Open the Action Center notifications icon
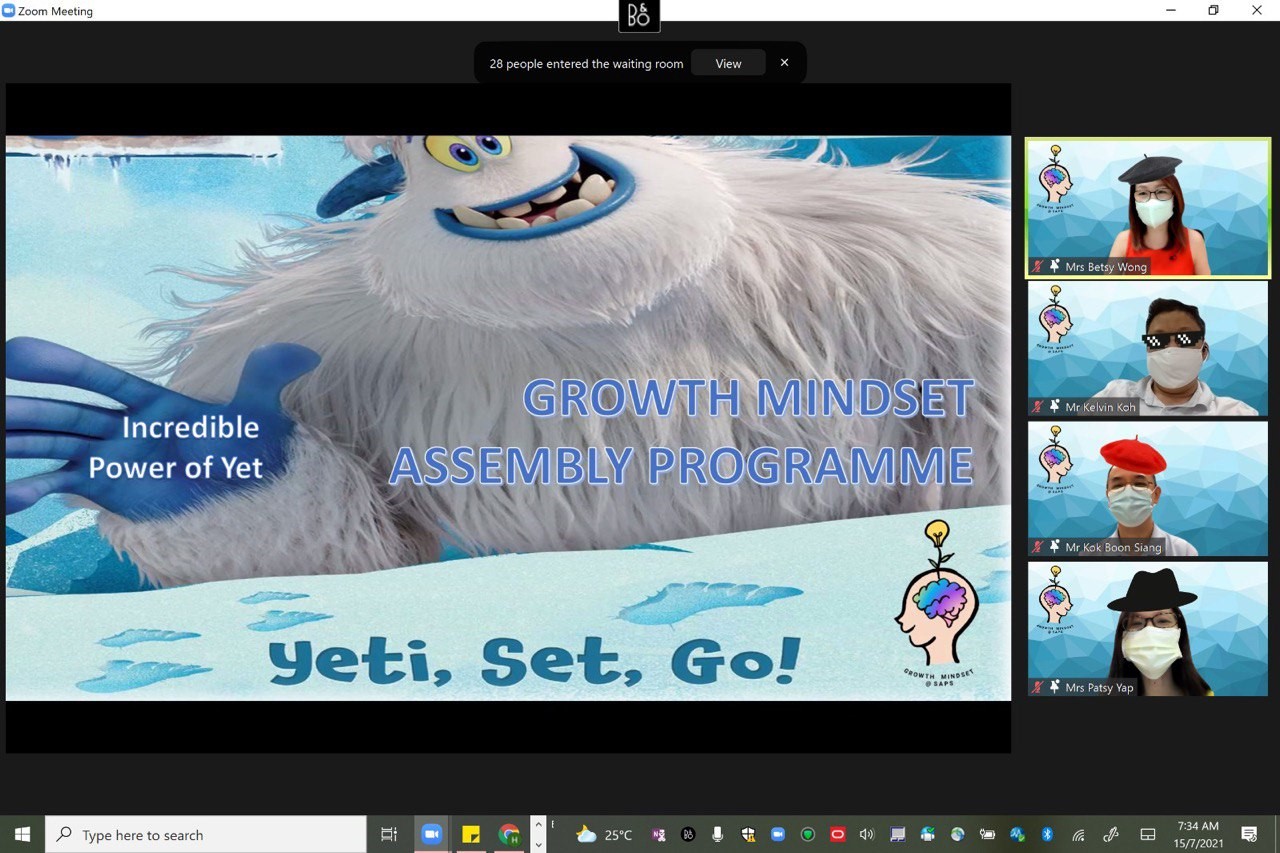1280x853 pixels. 1249,834
